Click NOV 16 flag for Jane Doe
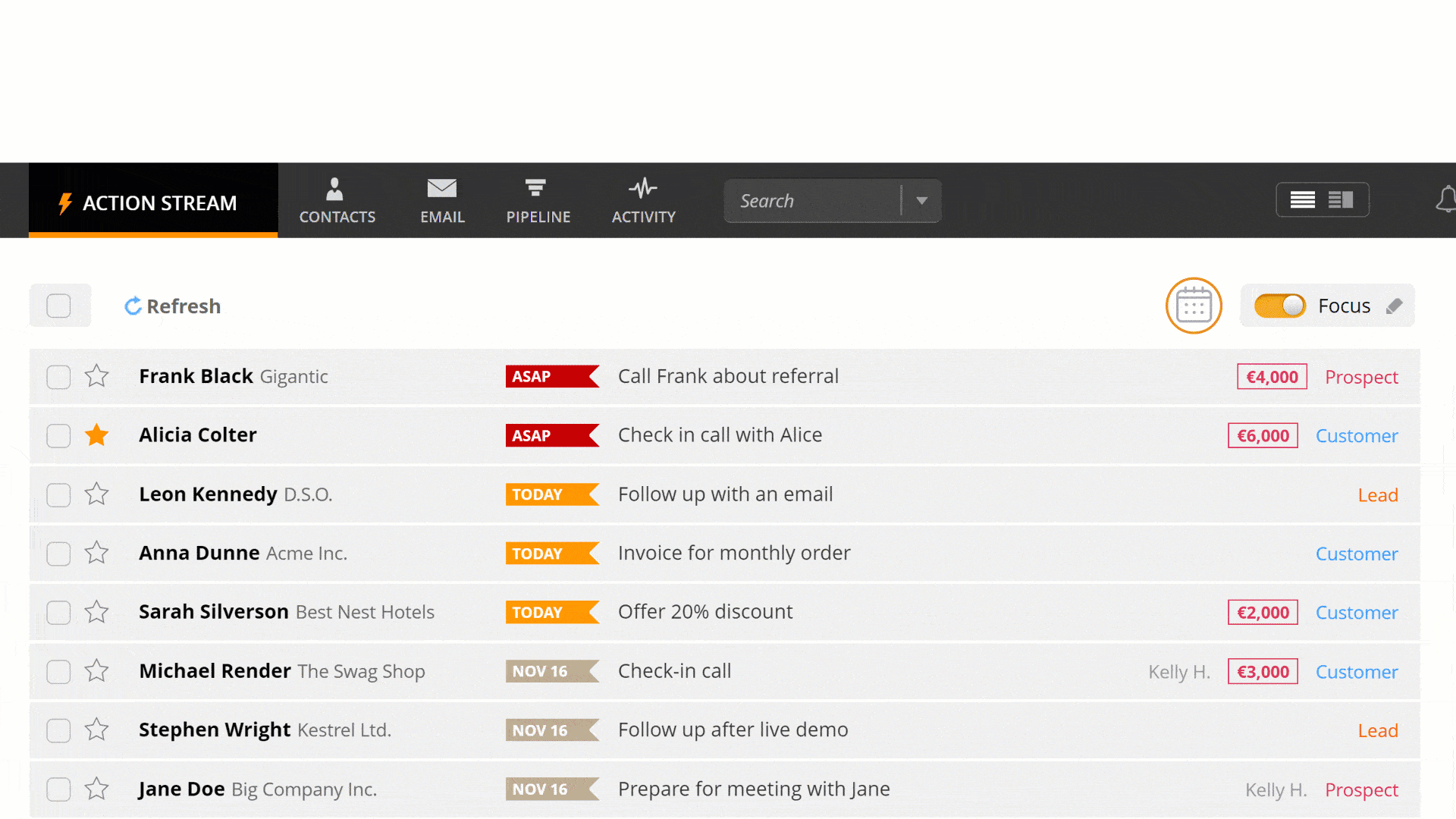Image resolution: width=1456 pixels, height=819 pixels. pyautogui.click(x=552, y=790)
